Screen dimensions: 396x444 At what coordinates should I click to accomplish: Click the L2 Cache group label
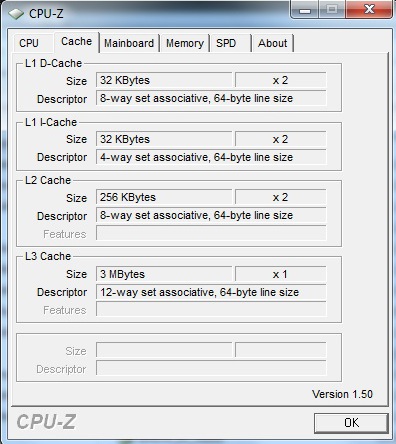[48, 180]
